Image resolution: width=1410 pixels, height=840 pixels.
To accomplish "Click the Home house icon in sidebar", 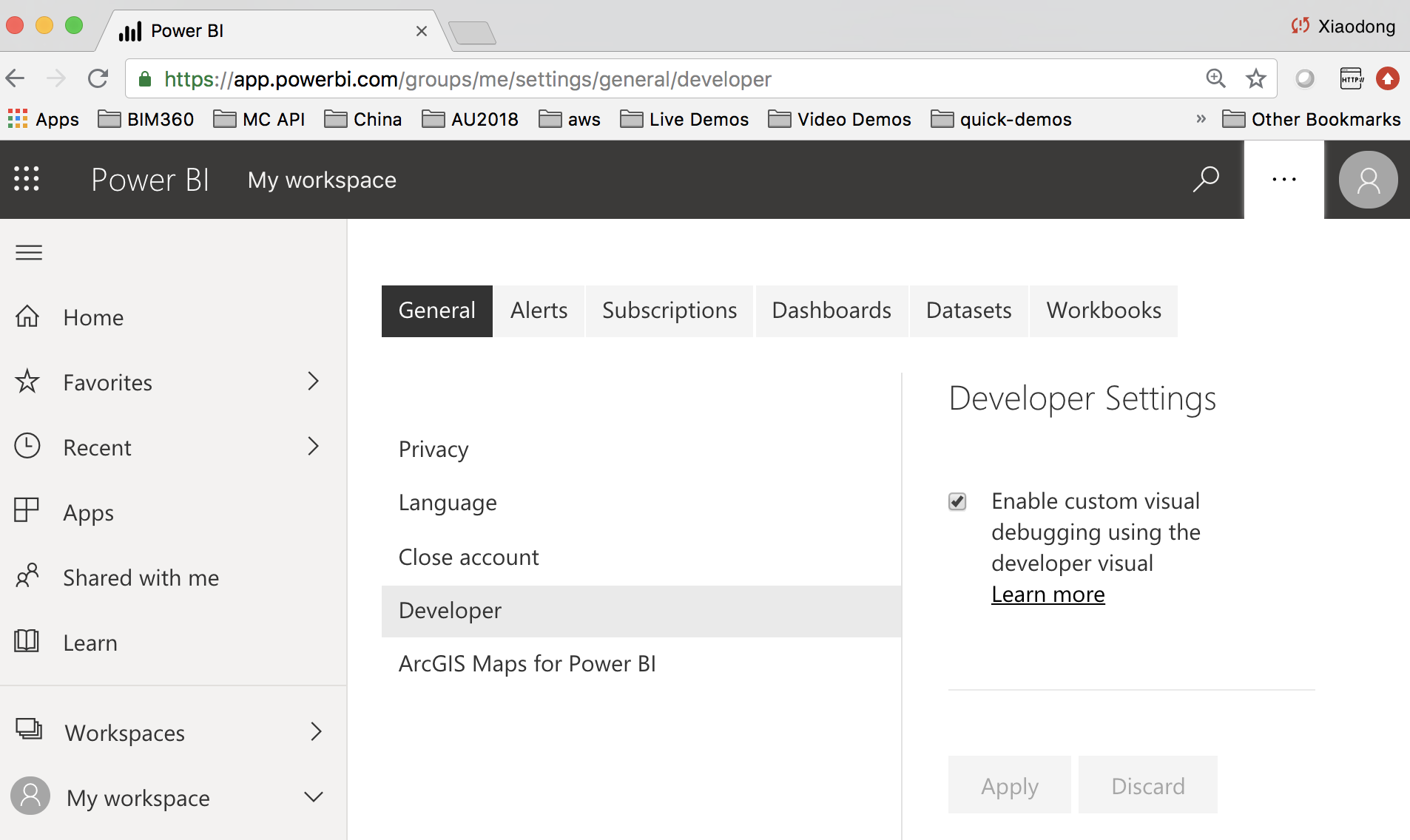I will (x=27, y=316).
